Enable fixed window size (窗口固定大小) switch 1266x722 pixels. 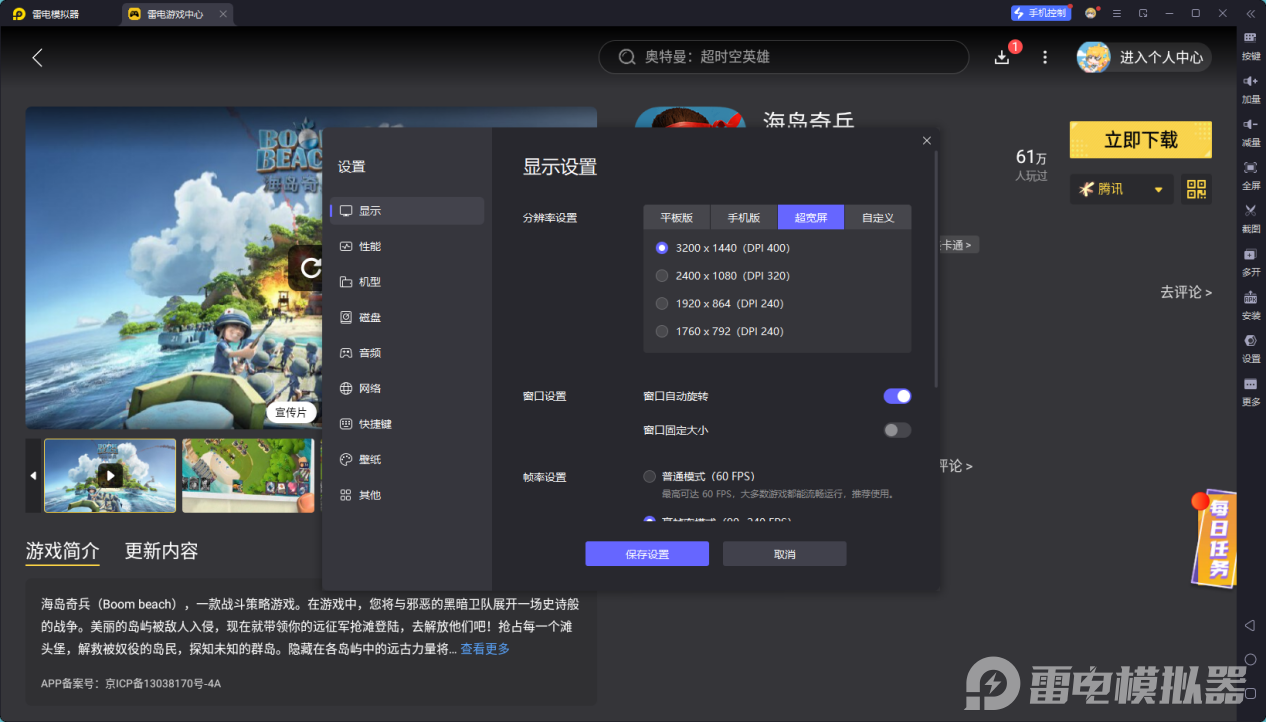coord(897,430)
